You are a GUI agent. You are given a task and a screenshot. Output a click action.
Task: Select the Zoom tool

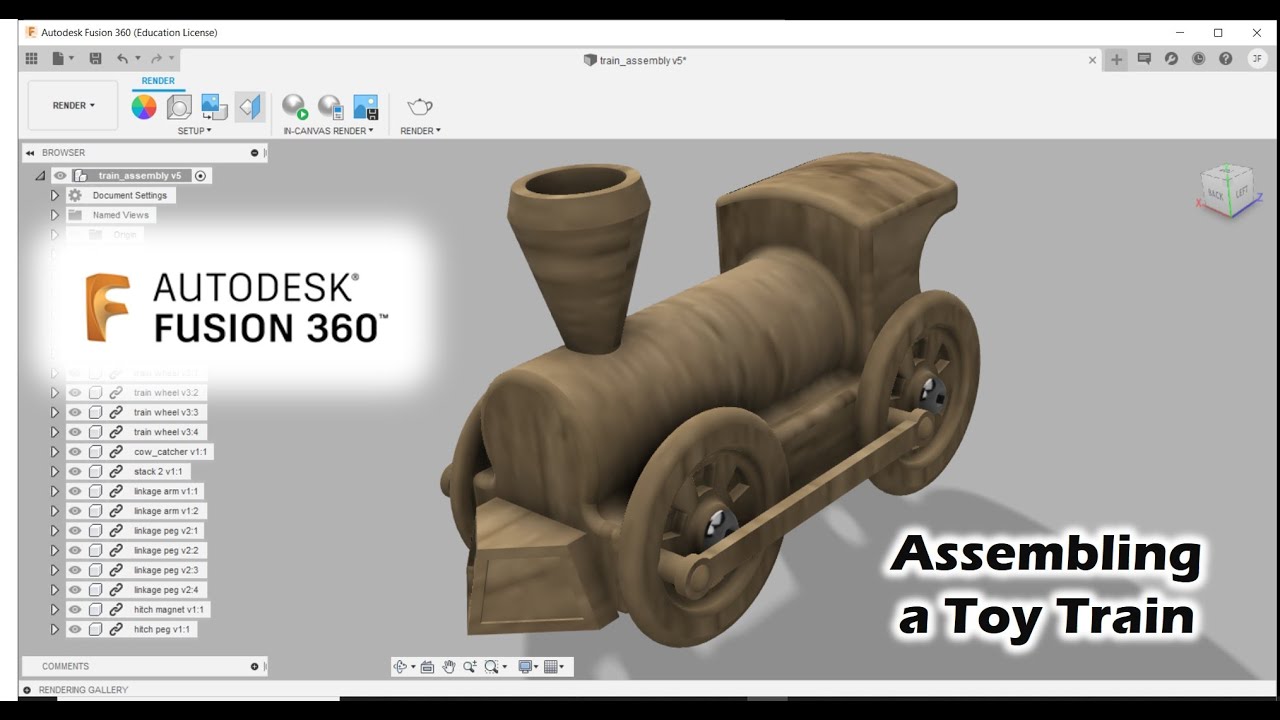click(469, 667)
